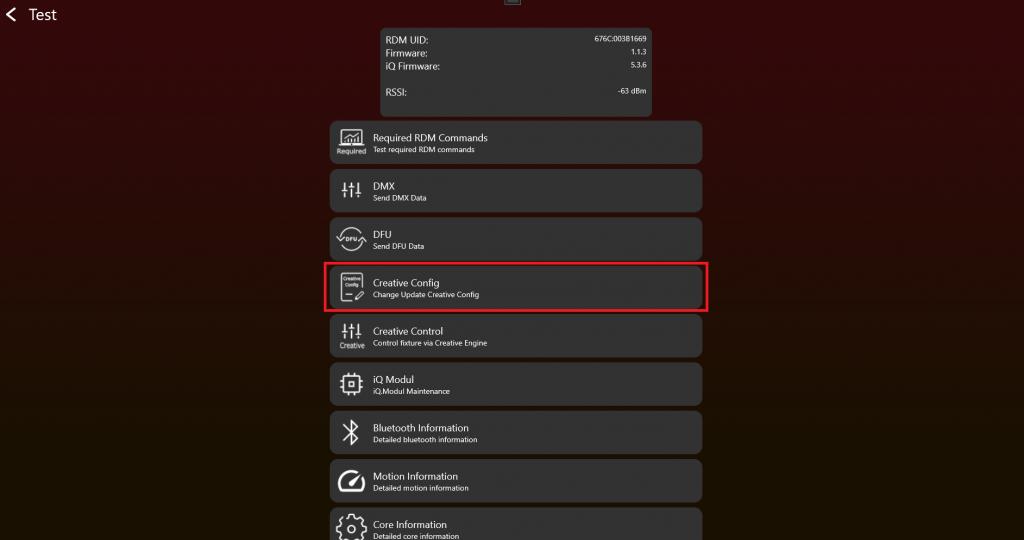Open Required RDM Commands test page
Screen dimensions: 1024x540
pos(516,142)
